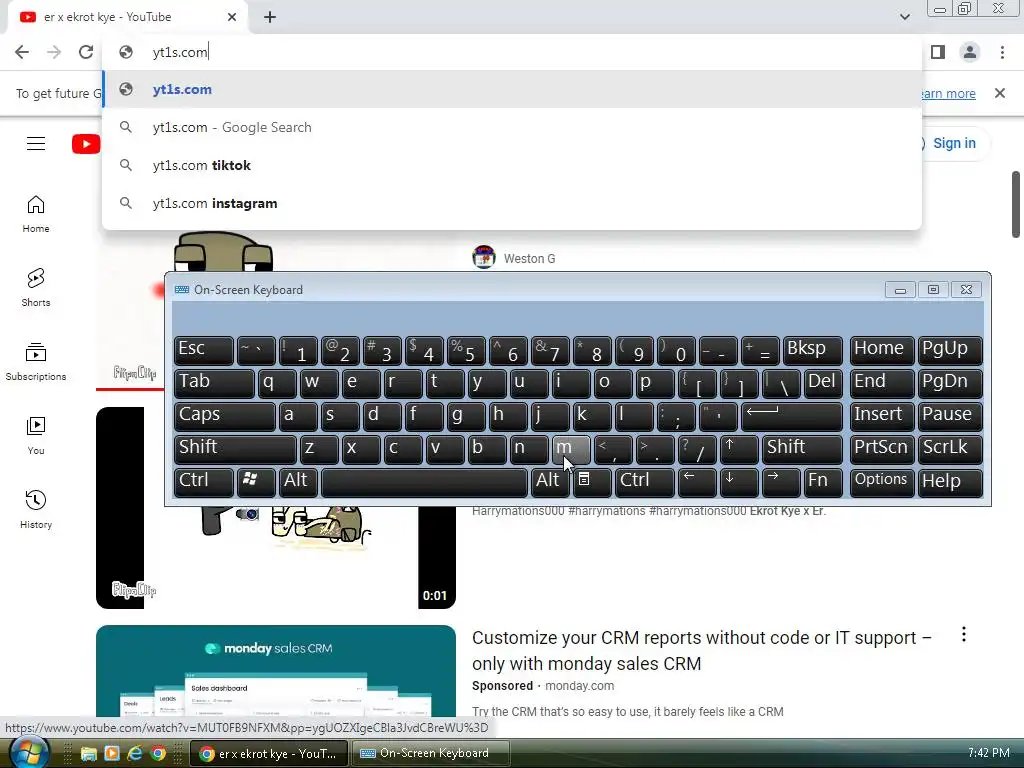Click the YouTube logo
The image size is (1024, 768).
click(x=86, y=144)
